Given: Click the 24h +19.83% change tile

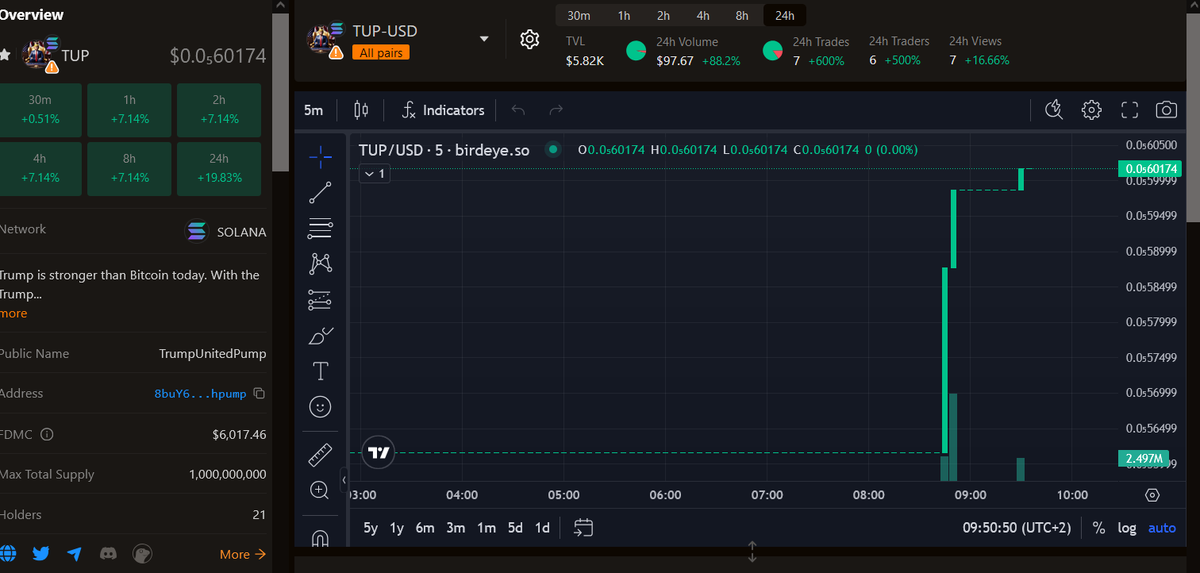Looking at the screenshot, I should [x=219, y=168].
